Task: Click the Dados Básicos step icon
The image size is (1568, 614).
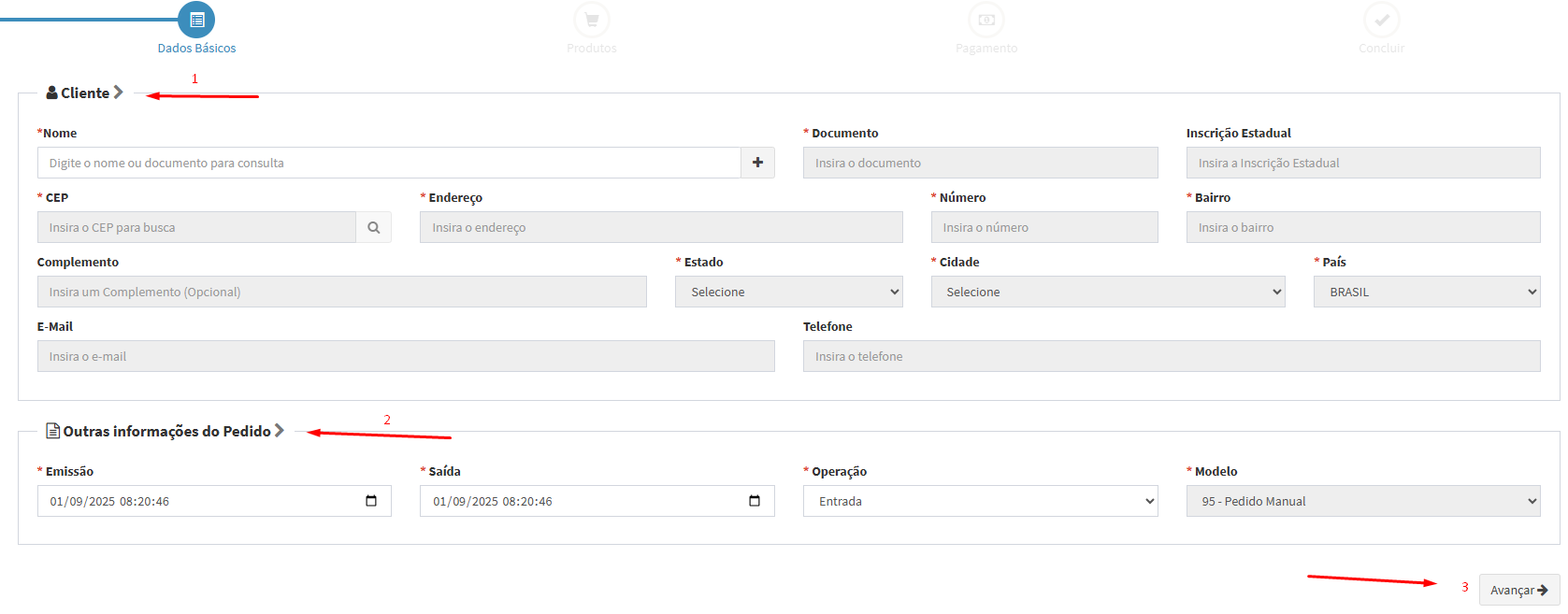Action: (196, 20)
